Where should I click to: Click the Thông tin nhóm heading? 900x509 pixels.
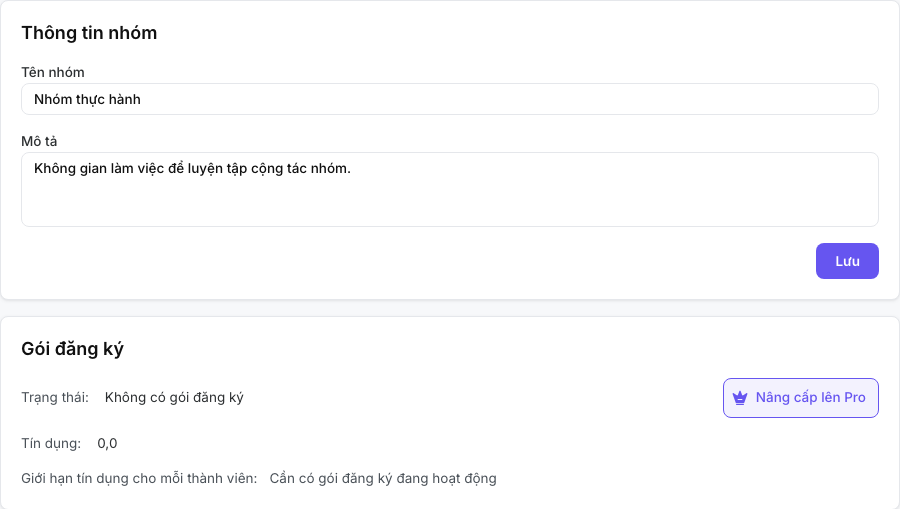click(x=89, y=33)
